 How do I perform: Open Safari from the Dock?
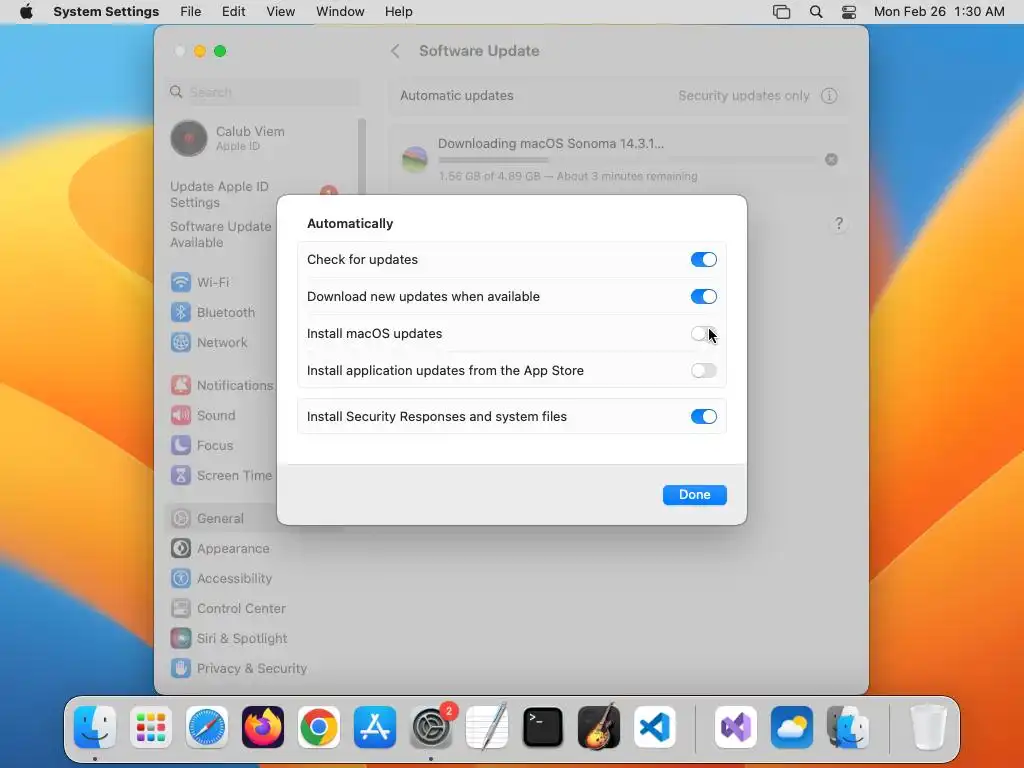pyautogui.click(x=207, y=727)
